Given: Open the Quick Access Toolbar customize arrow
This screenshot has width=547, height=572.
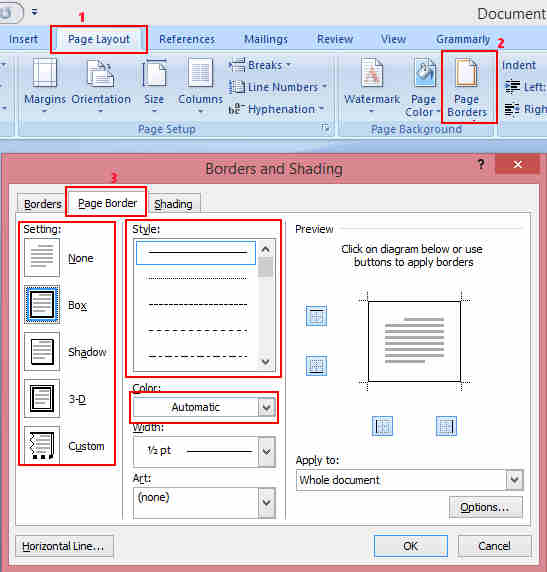Looking at the screenshot, I should click(x=35, y=12).
